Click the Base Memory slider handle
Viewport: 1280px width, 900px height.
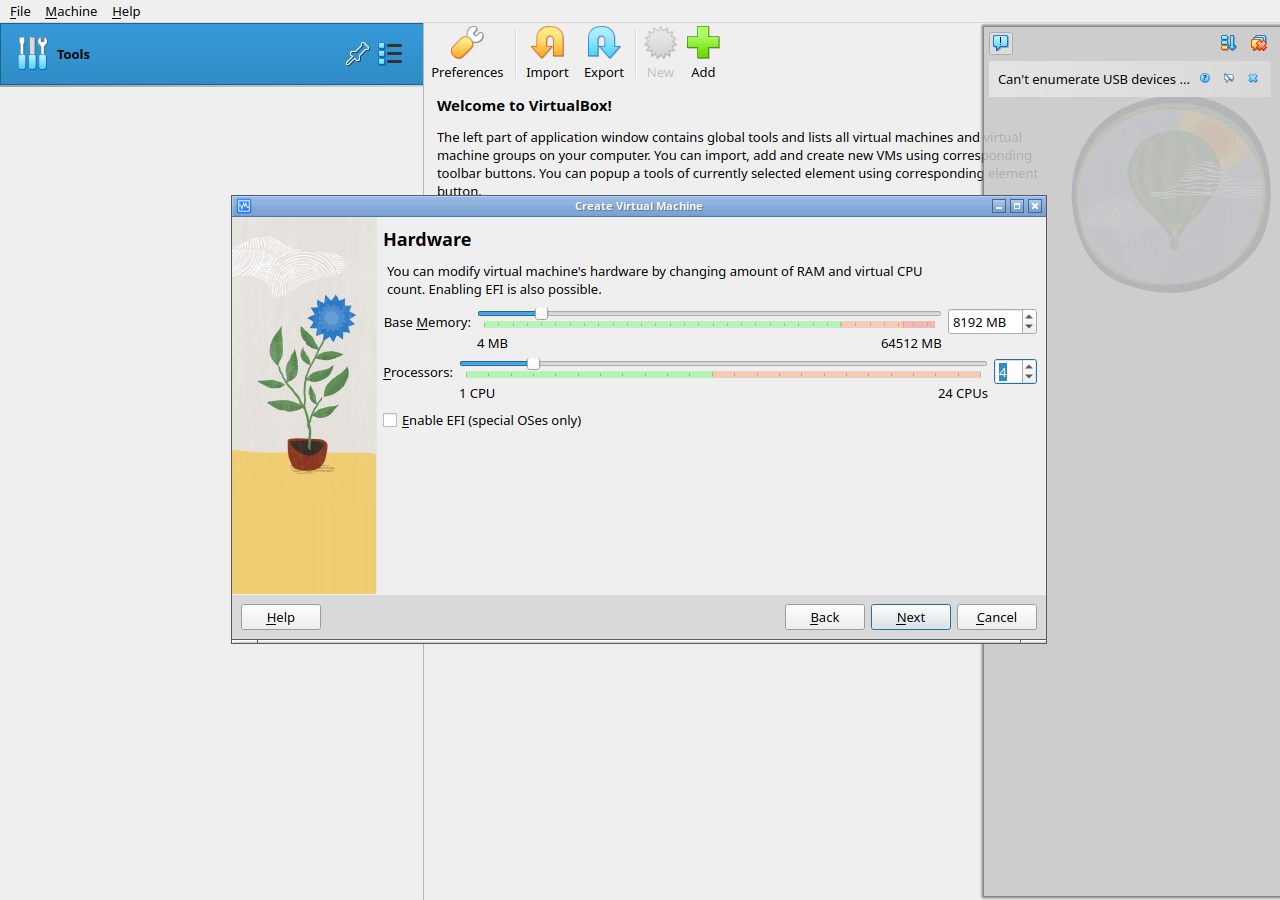541,313
